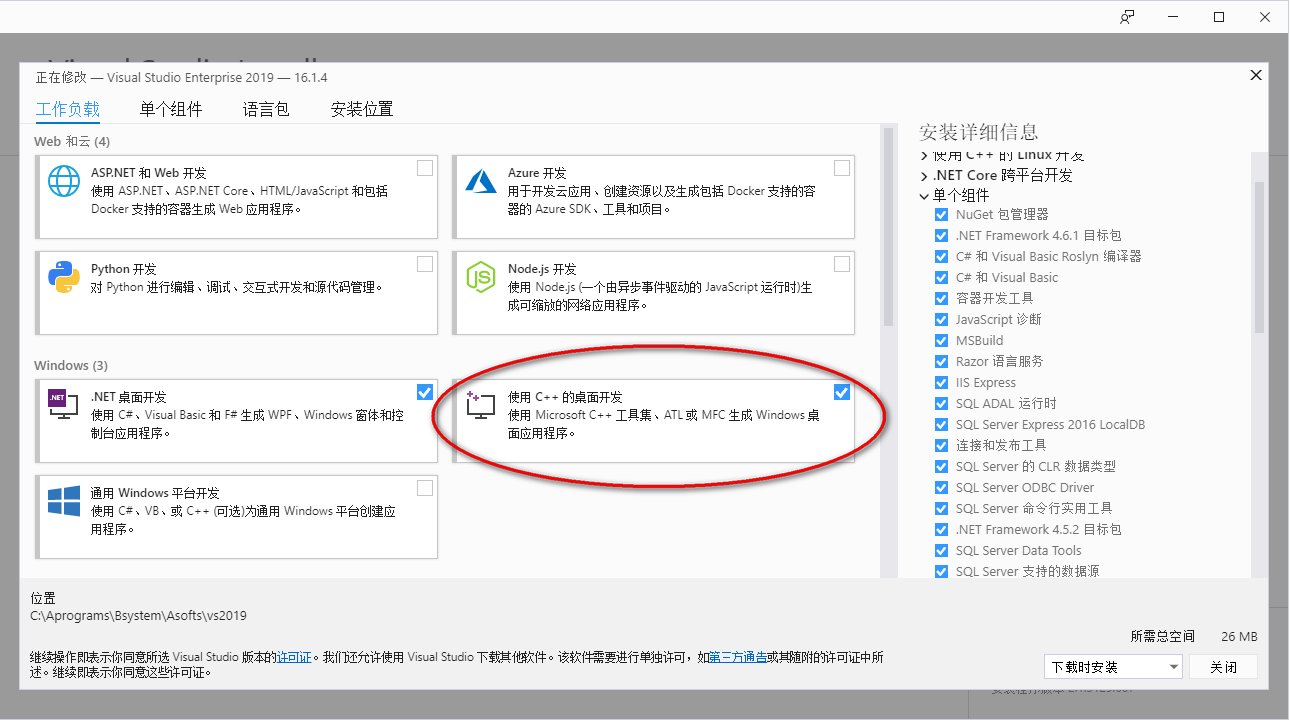Open the 下载时安装 dropdown
Screen dimensions: 1290x720
tap(1113, 666)
